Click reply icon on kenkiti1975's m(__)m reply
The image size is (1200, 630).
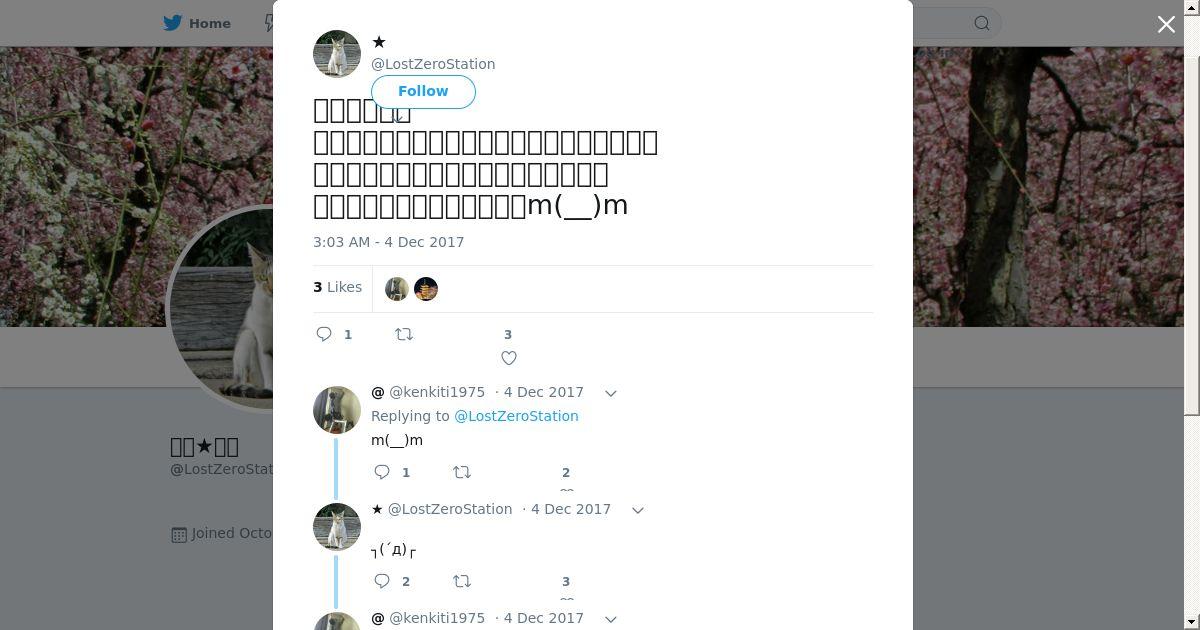(382, 472)
